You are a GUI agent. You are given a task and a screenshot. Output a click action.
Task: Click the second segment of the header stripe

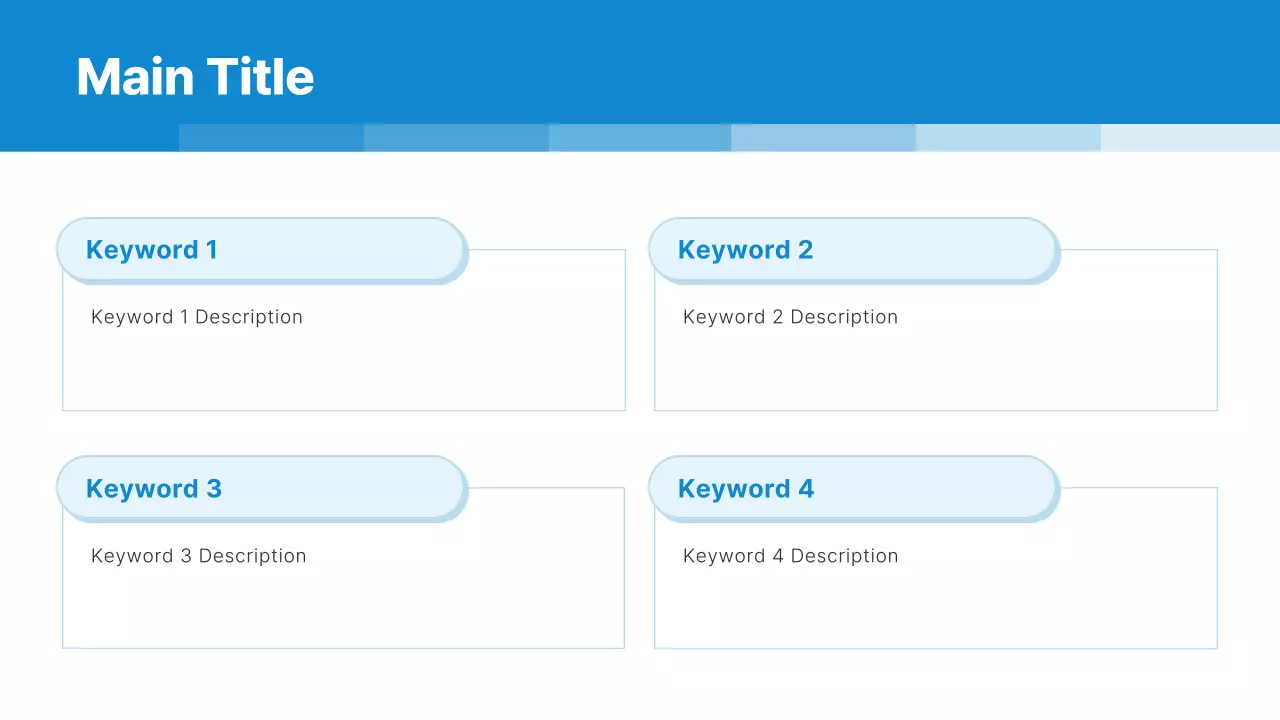point(456,138)
